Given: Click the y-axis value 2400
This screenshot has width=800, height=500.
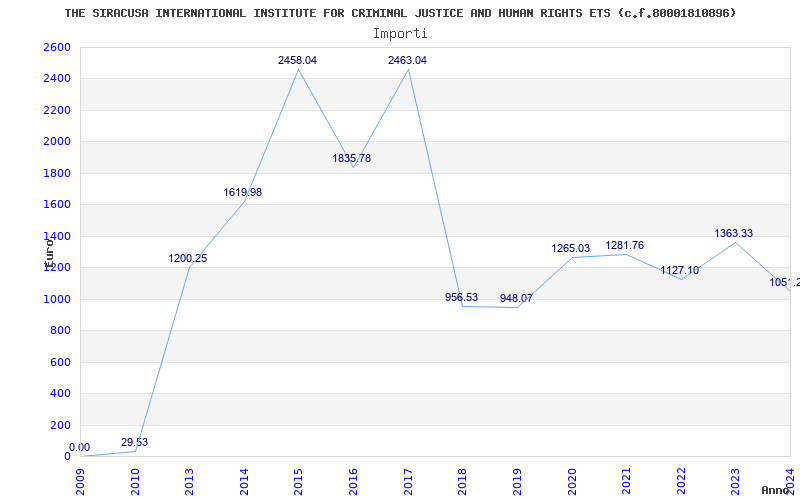Looking at the screenshot, I should coord(57,79).
